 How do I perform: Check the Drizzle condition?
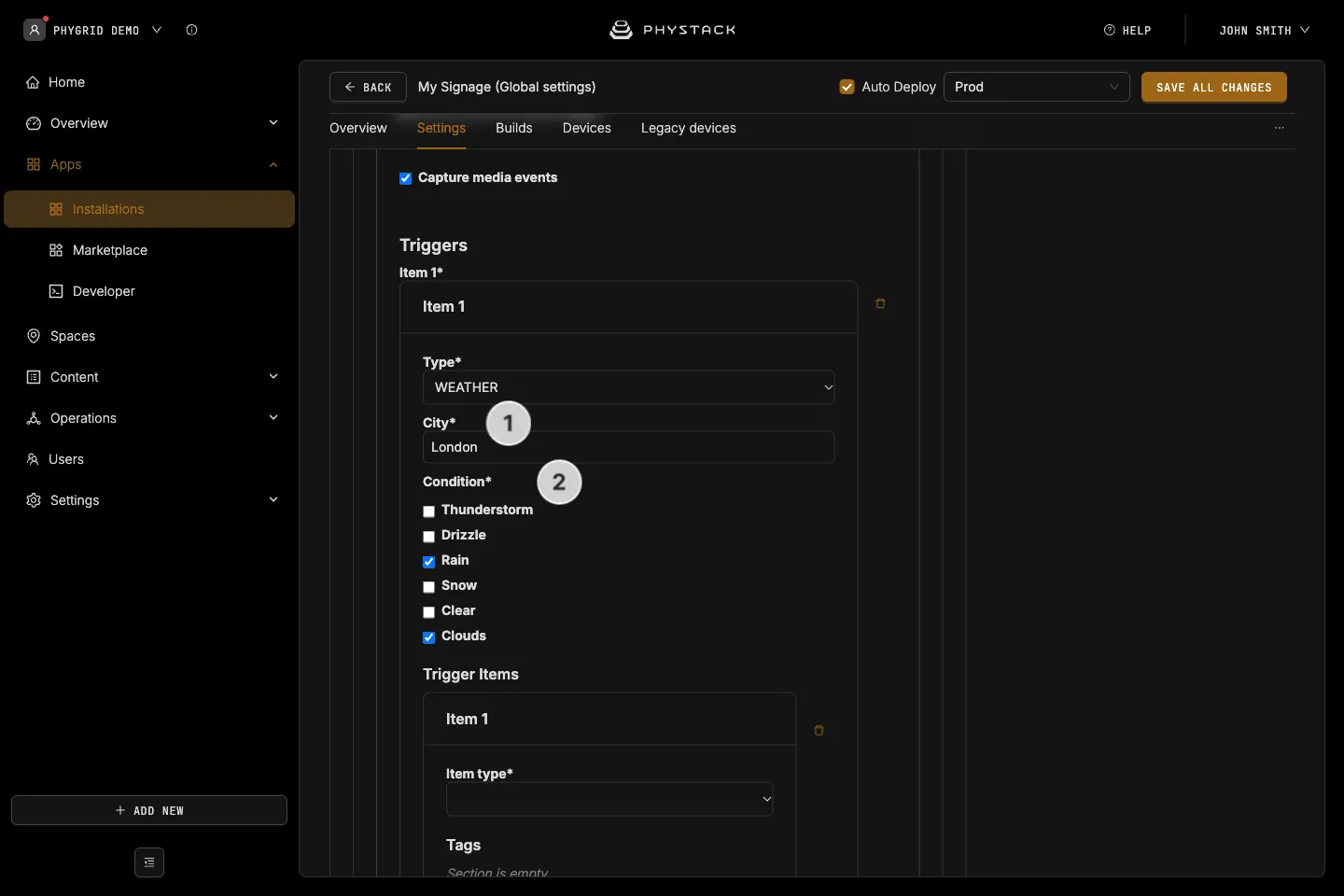(x=428, y=537)
